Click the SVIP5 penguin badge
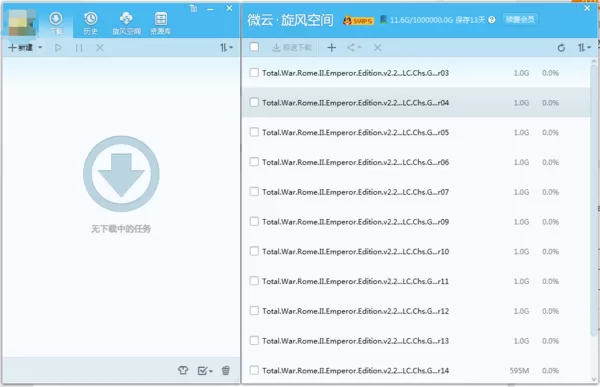Image resolution: width=600 pixels, height=387 pixels. 358,20
